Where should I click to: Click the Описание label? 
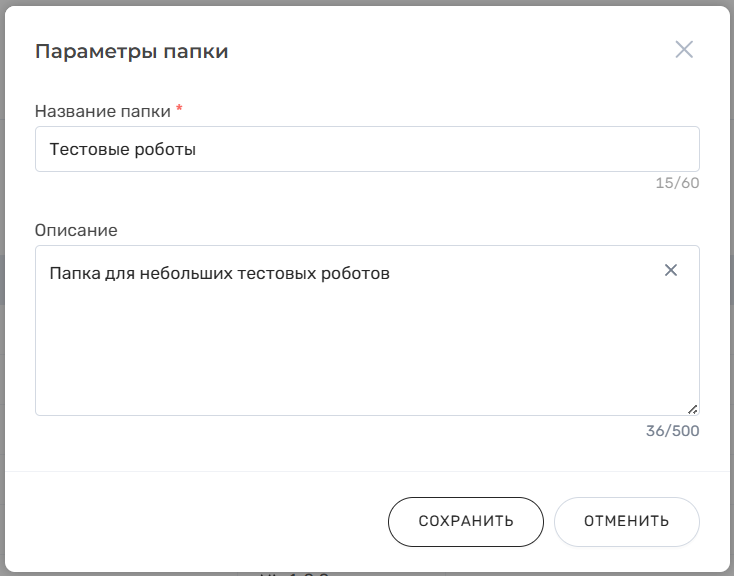point(76,230)
